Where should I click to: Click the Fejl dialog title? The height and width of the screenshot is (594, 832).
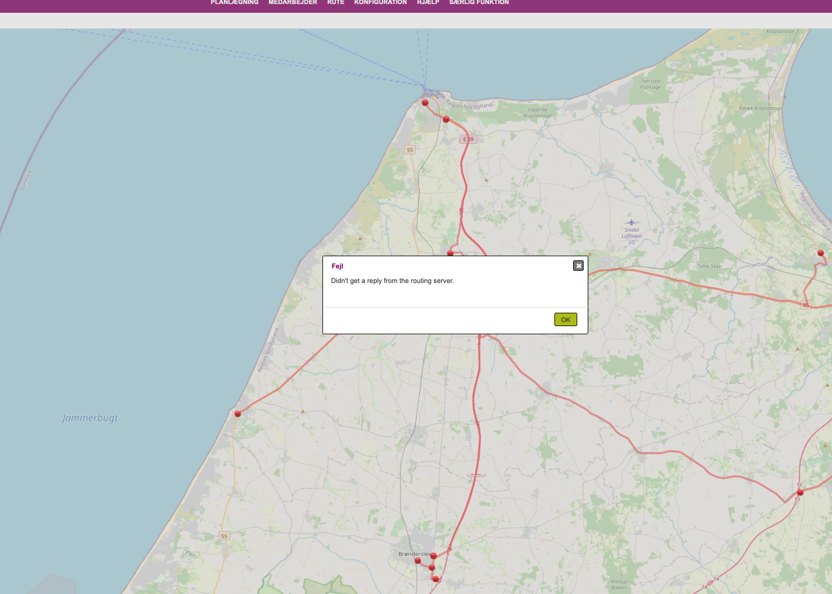(337, 266)
